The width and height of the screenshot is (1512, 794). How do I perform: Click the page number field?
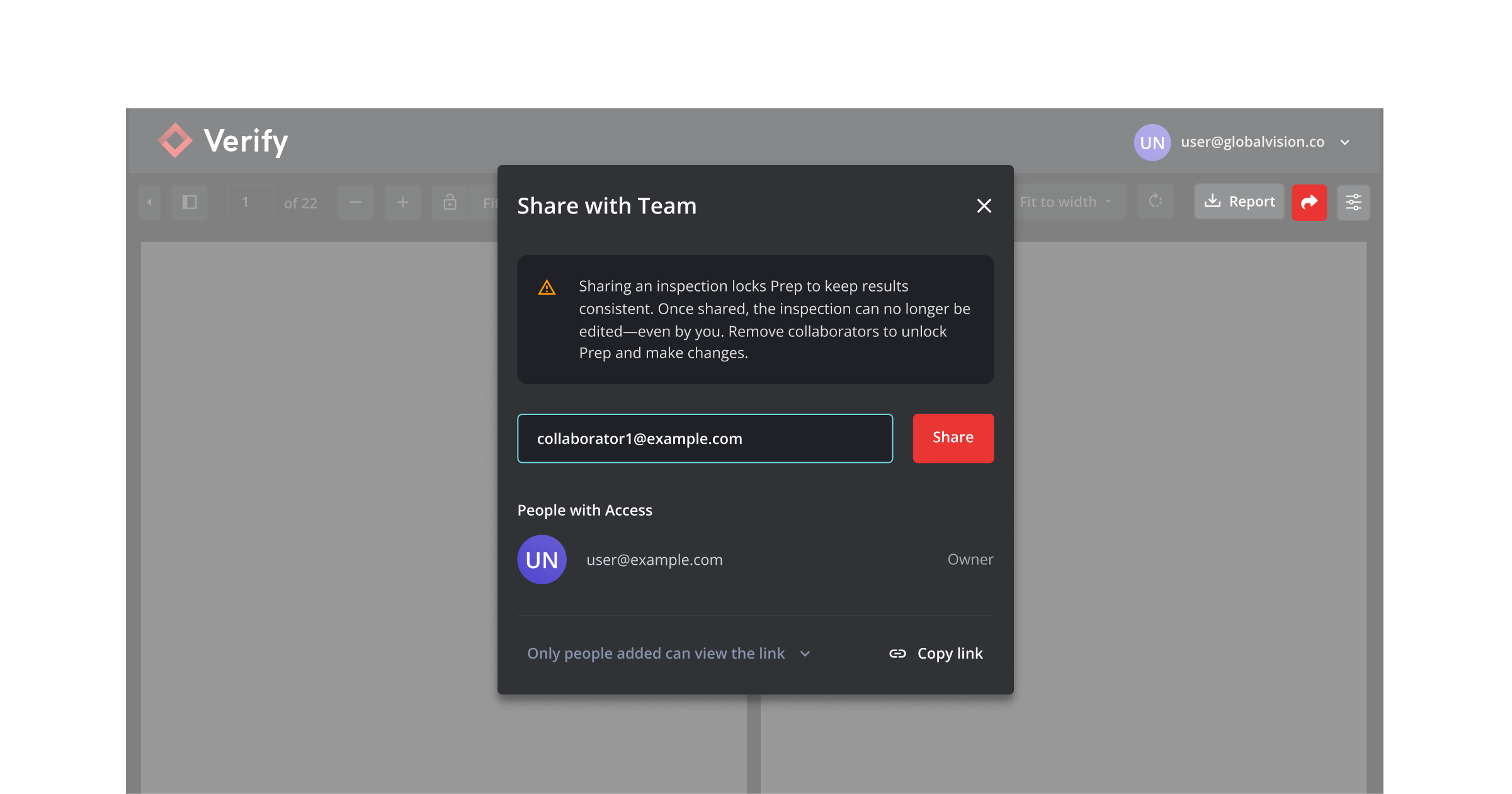tap(250, 202)
